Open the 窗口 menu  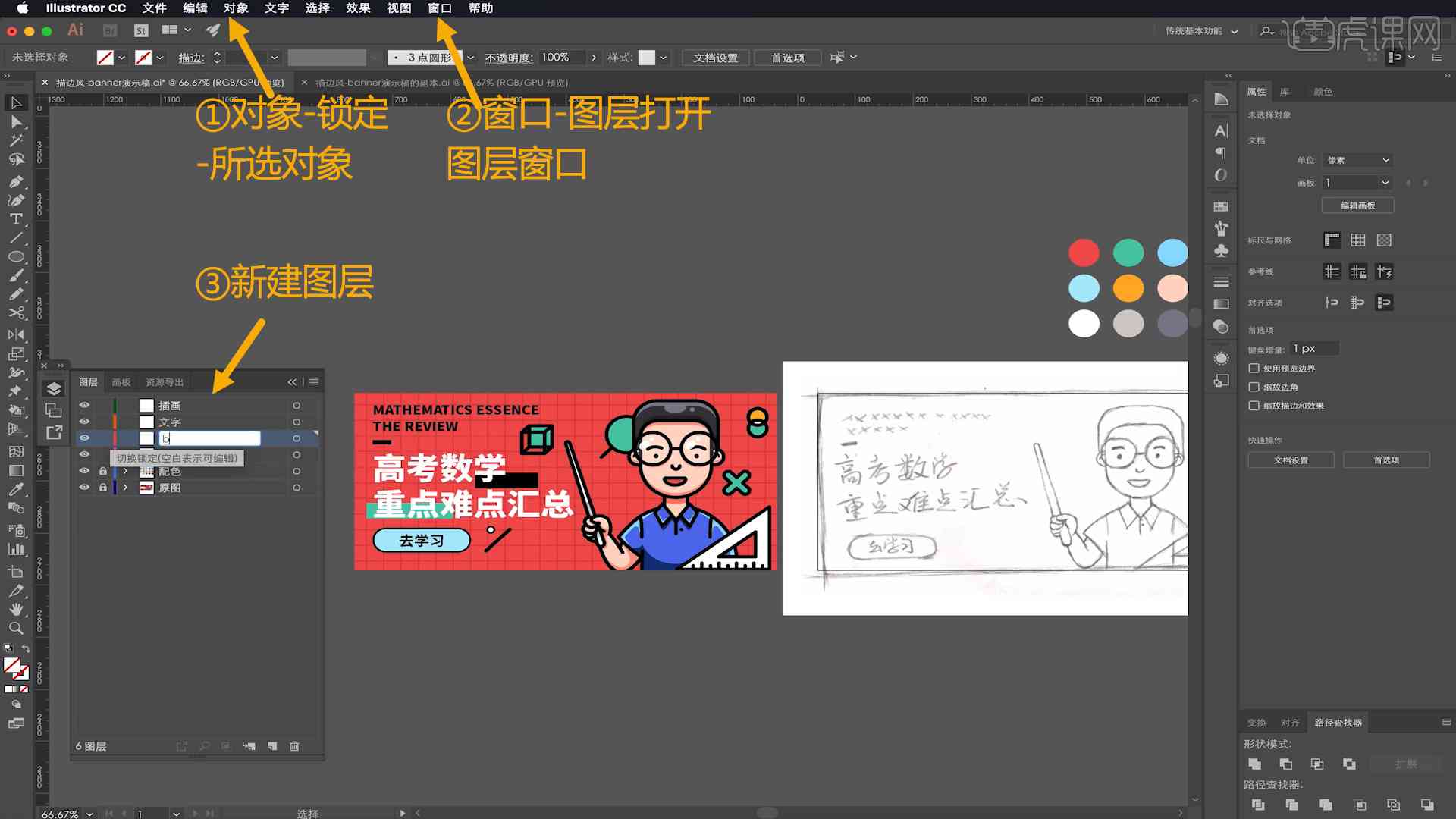click(440, 8)
